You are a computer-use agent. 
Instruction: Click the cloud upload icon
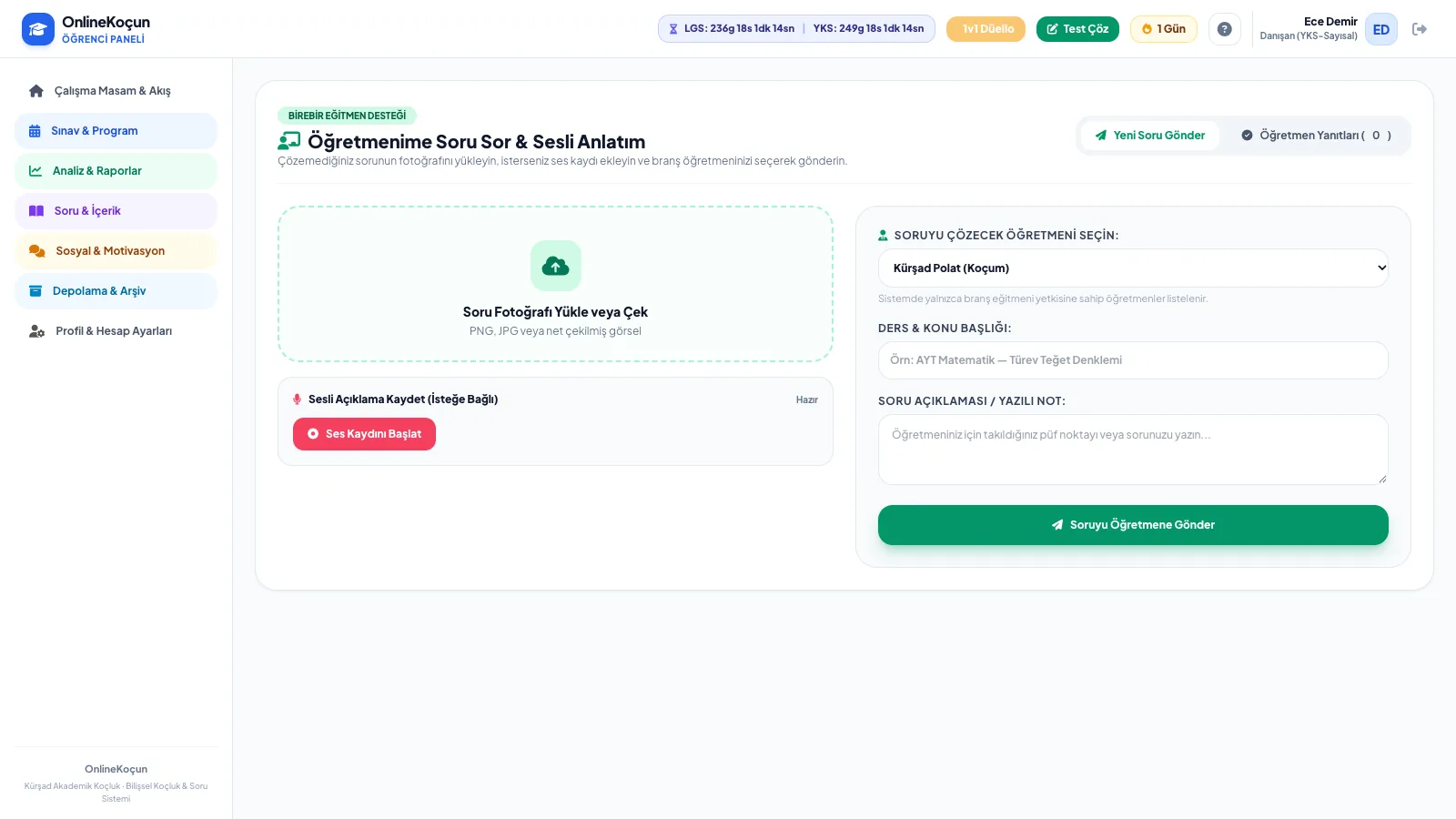point(555,266)
